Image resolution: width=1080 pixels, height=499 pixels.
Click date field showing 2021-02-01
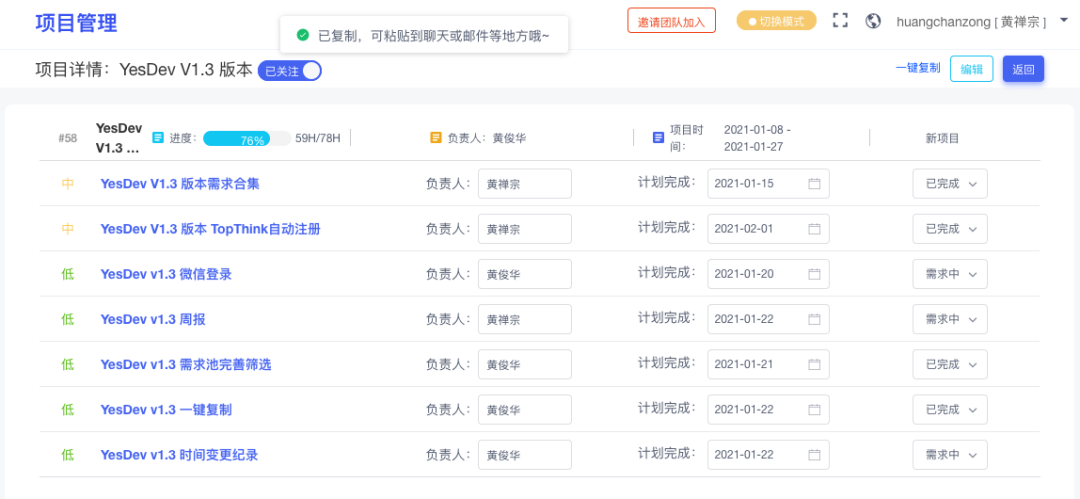pyautogui.click(x=768, y=229)
